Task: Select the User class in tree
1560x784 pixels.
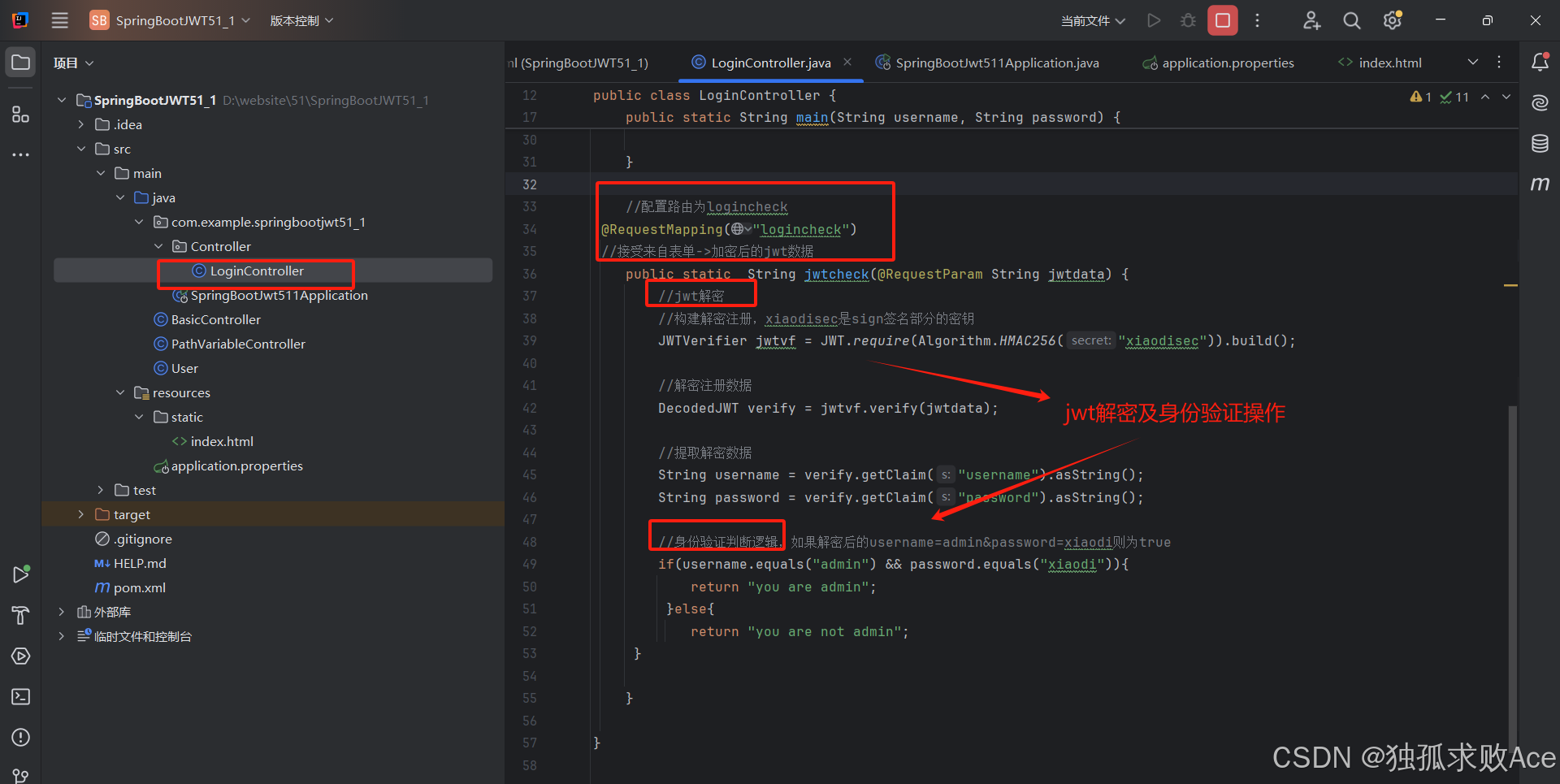Action: click(176, 368)
